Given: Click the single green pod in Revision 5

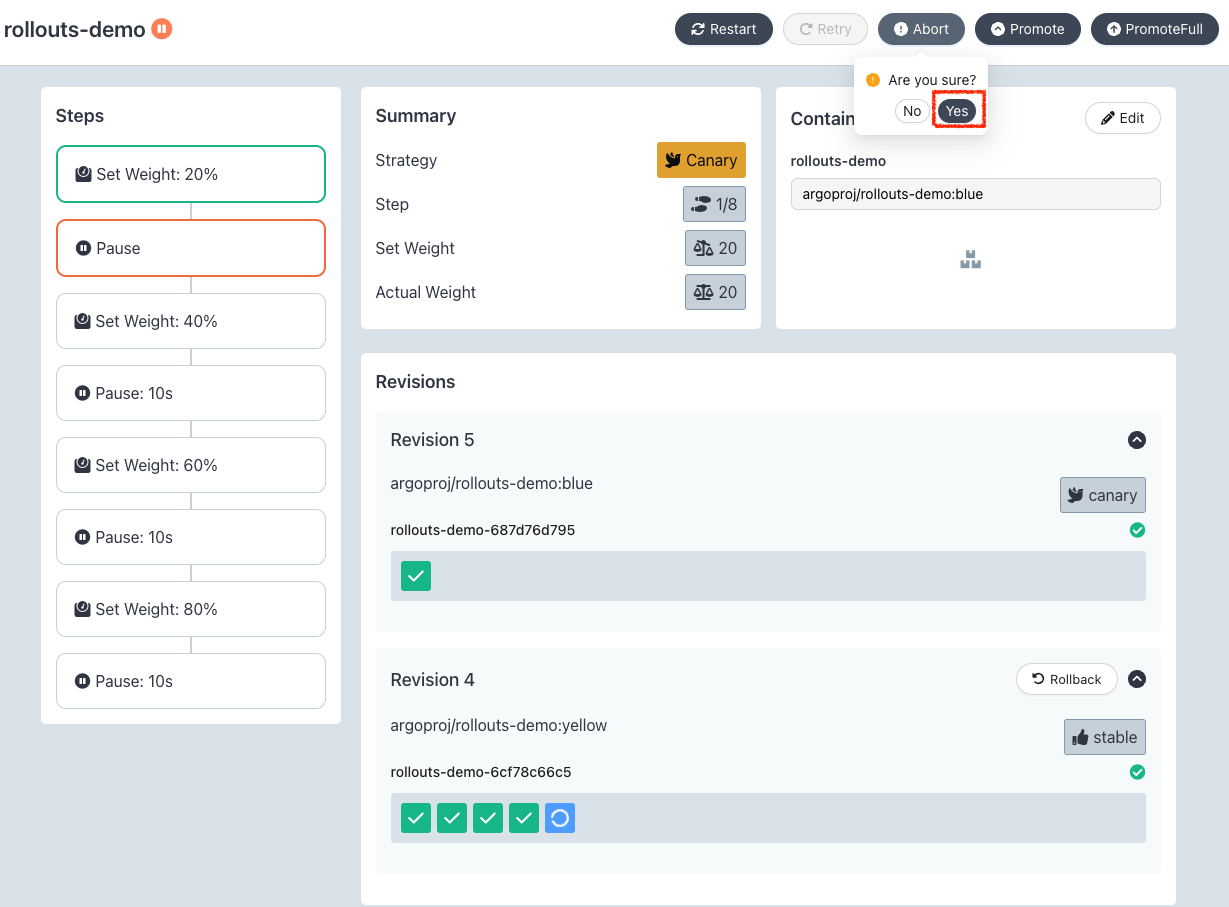Looking at the screenshot, I should tap(416, 576).
